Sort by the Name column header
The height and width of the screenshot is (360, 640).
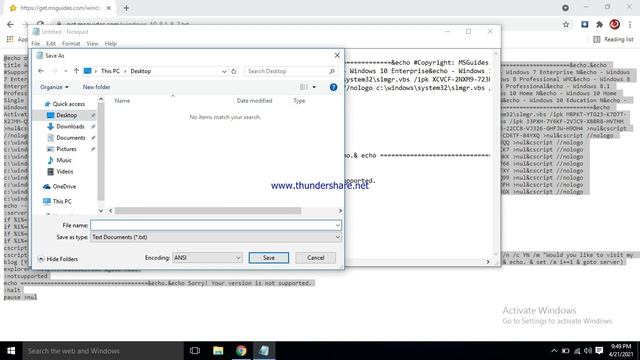pyautogui.click(x=122, y=101)
